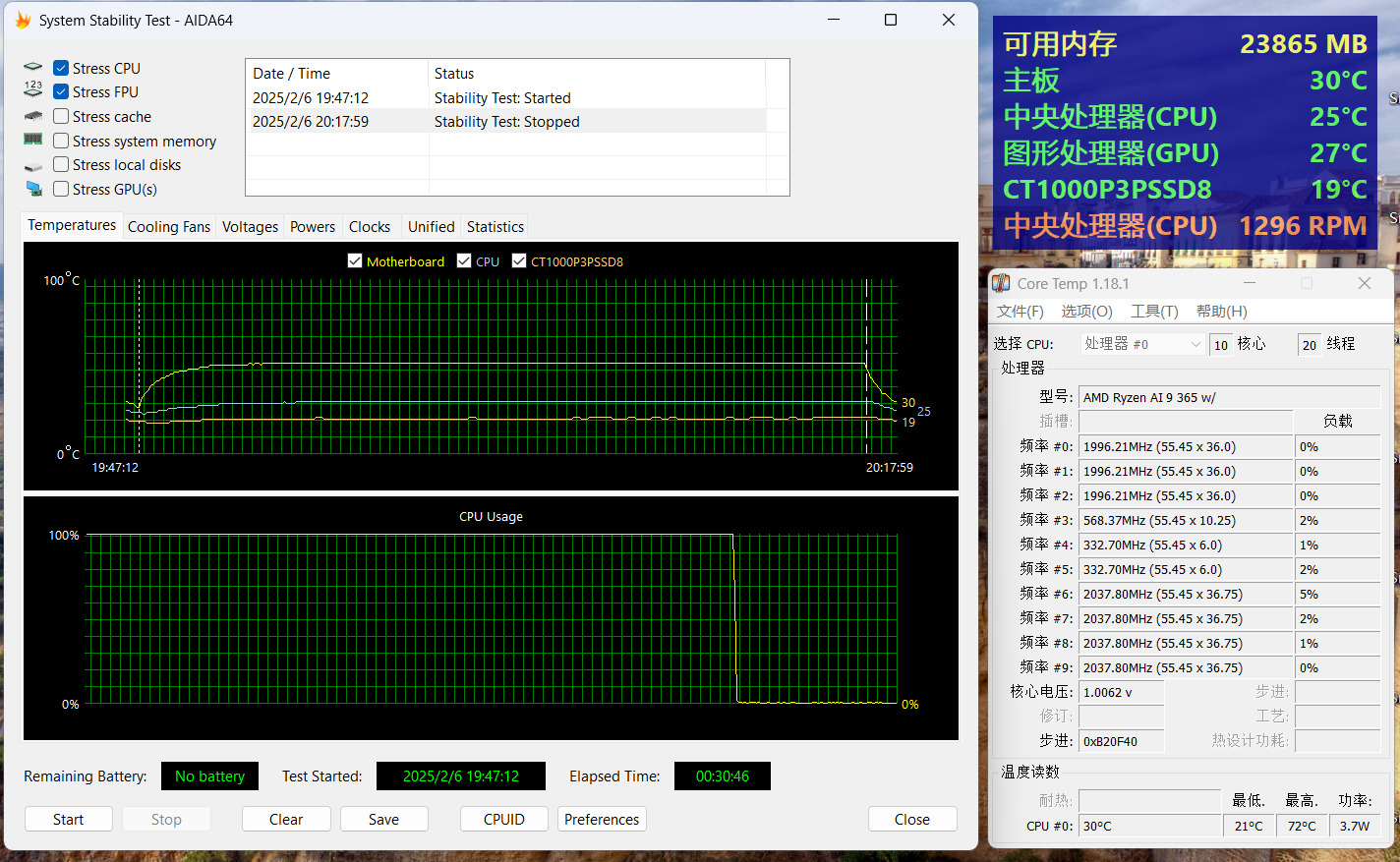Click the disk drive icon beside Stress local disks
The image size is (1400, 862).
coord(33,166)
